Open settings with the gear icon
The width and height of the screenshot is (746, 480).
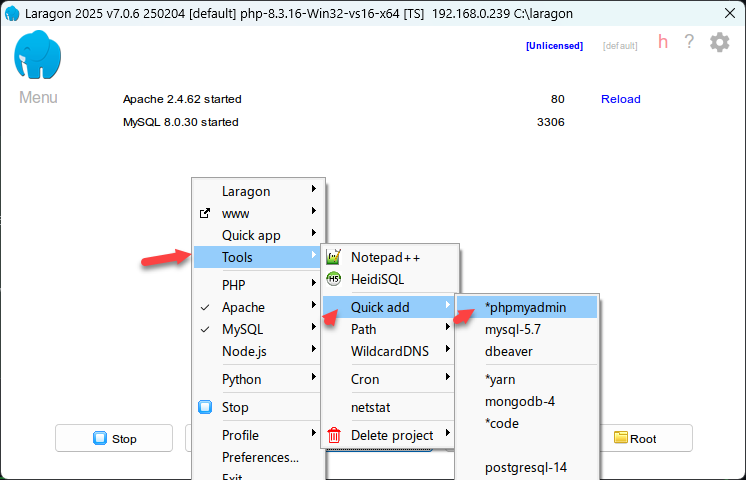pos(719,42)
